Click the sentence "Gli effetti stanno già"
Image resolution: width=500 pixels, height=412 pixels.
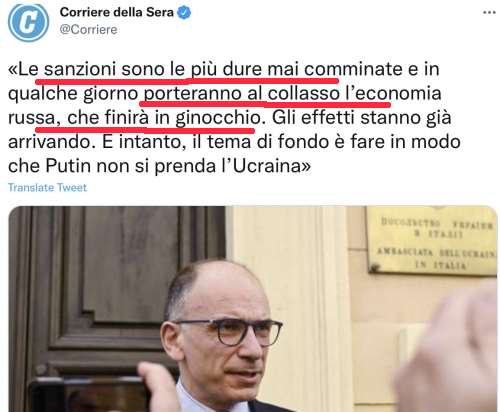coord(362,118)
